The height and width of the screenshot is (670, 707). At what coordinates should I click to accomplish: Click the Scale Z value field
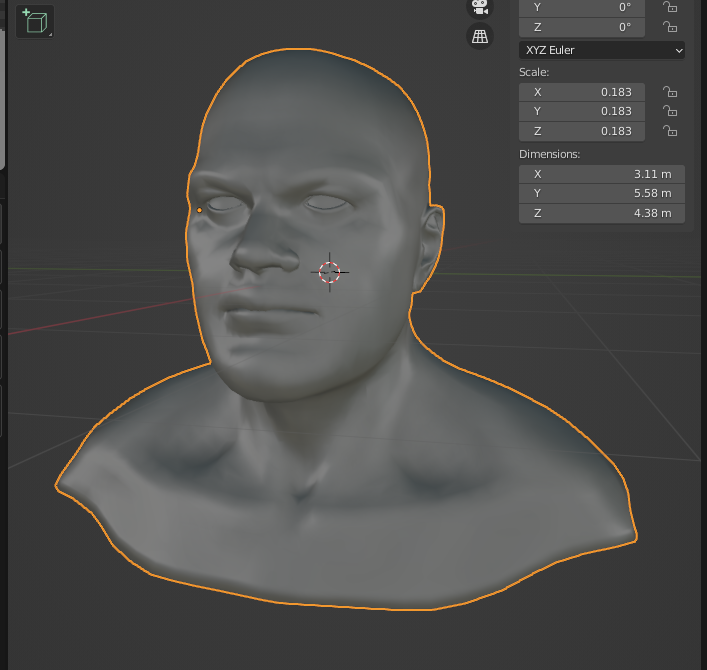[585, 131]
